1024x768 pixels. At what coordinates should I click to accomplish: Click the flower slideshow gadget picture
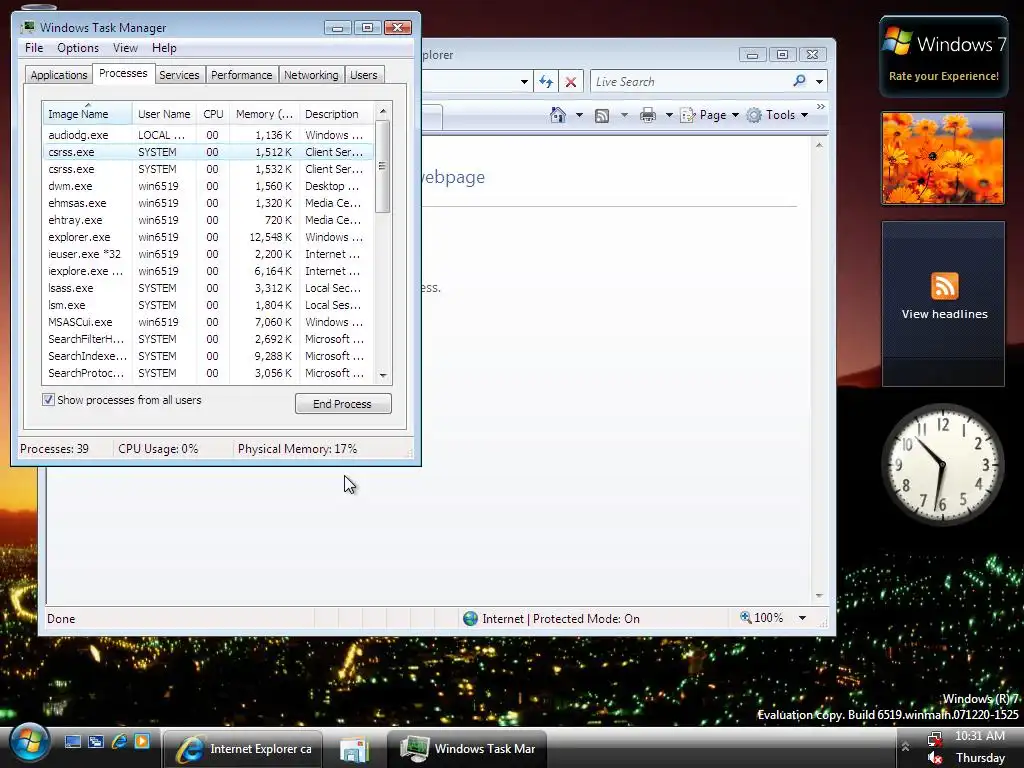click(943, 158)
